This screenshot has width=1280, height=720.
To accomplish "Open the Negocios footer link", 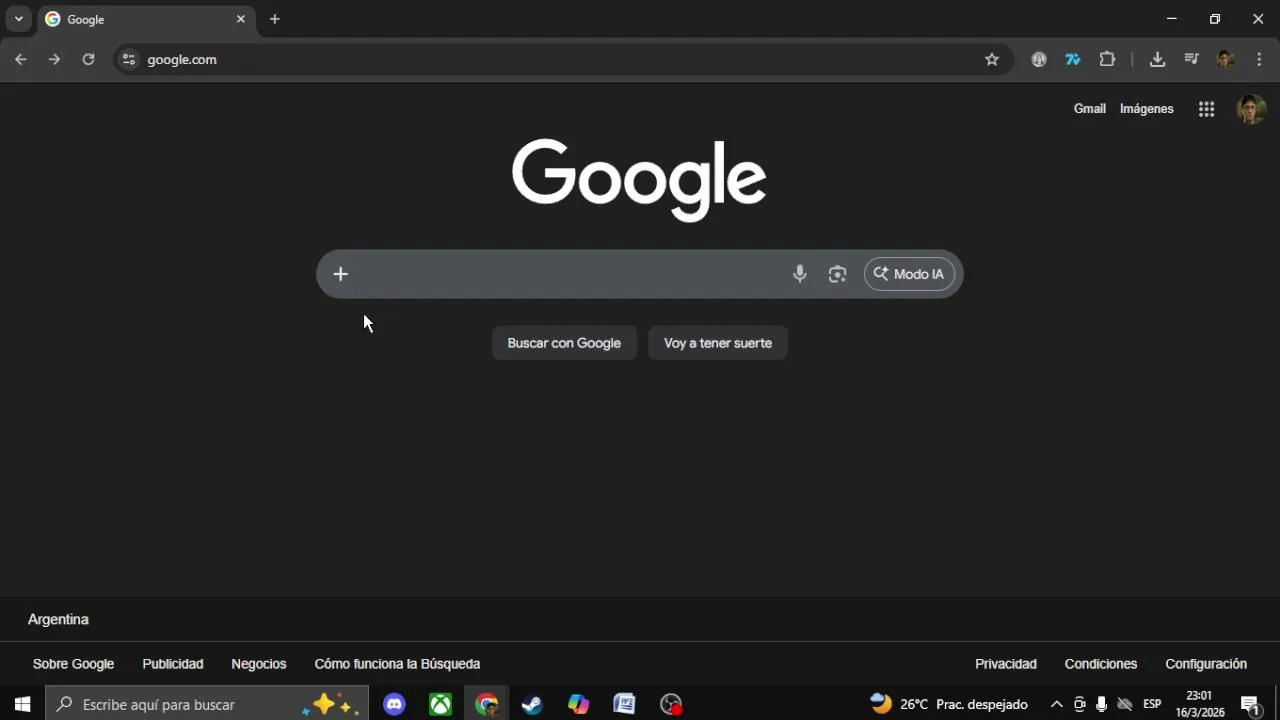I will [259, 664].
